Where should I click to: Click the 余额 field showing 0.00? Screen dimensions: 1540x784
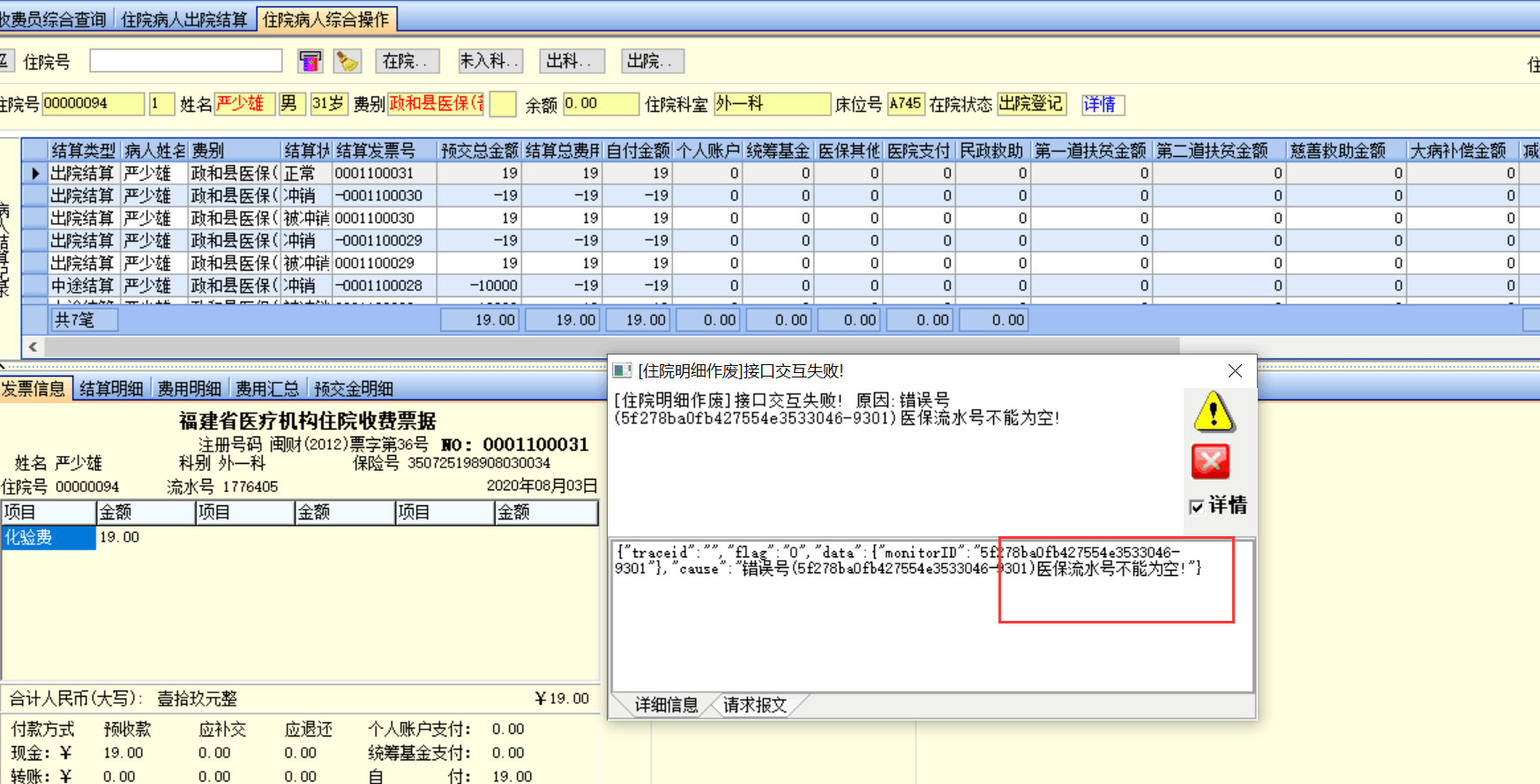pyautogui.click(x=601, y=104)
